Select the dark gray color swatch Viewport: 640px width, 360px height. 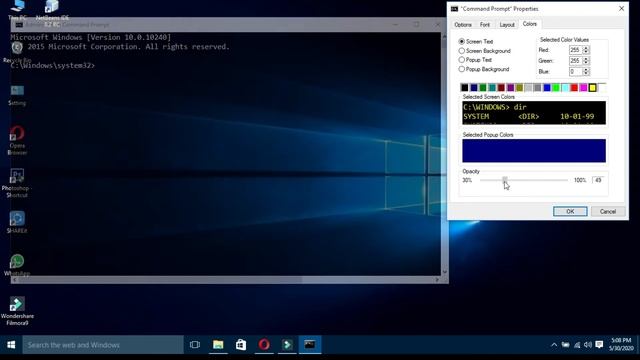[x=538, y=87]
